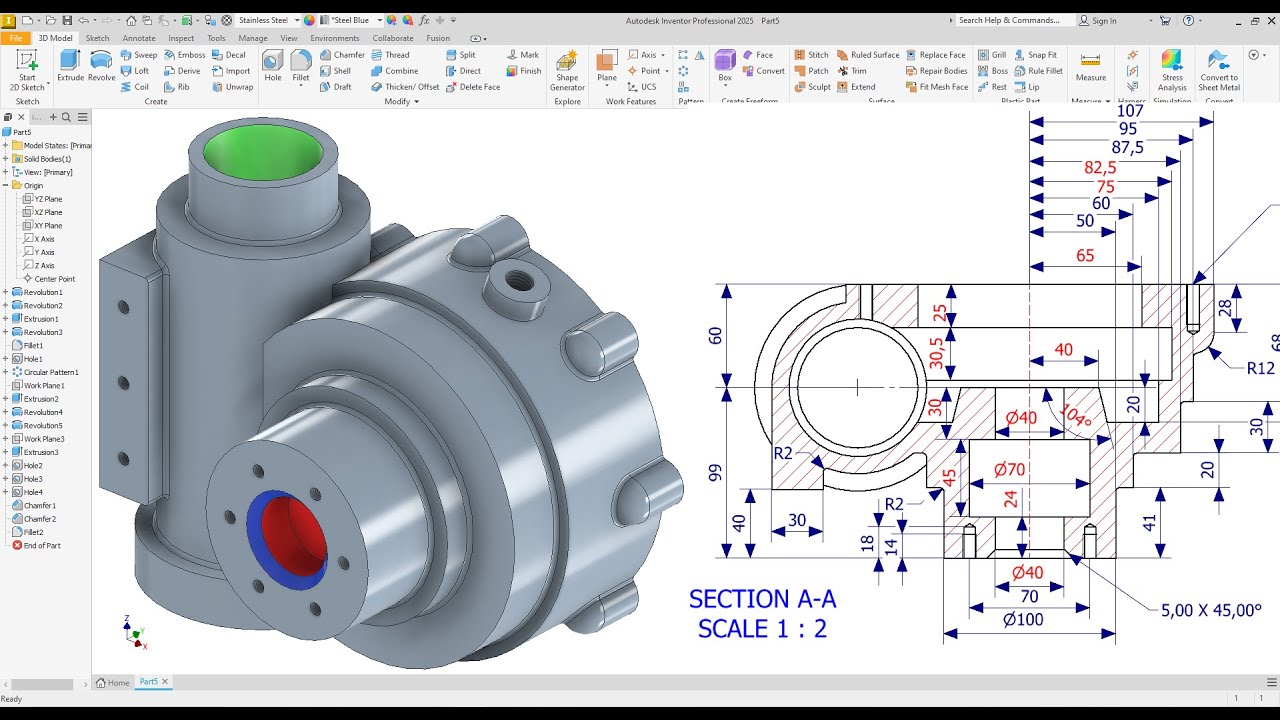Click the Decal tool

(229, 55)
